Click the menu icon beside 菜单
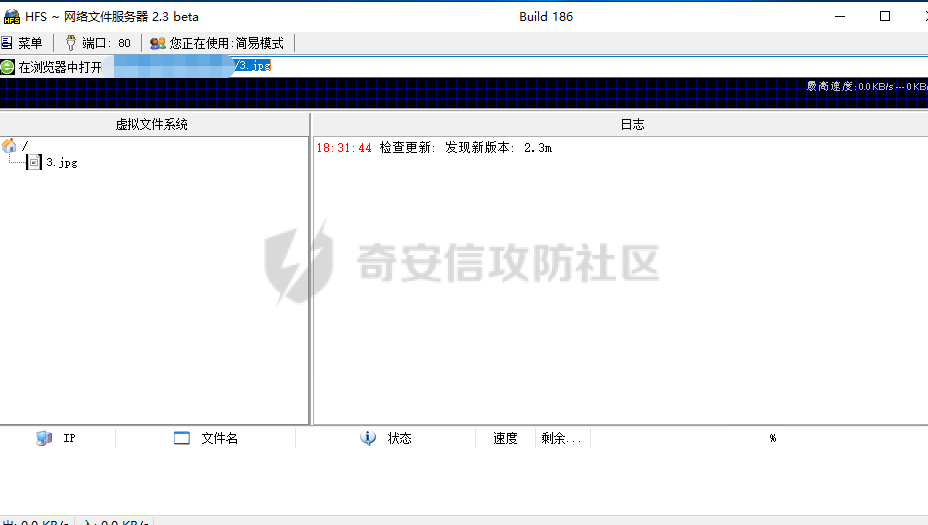 point(7,43)
